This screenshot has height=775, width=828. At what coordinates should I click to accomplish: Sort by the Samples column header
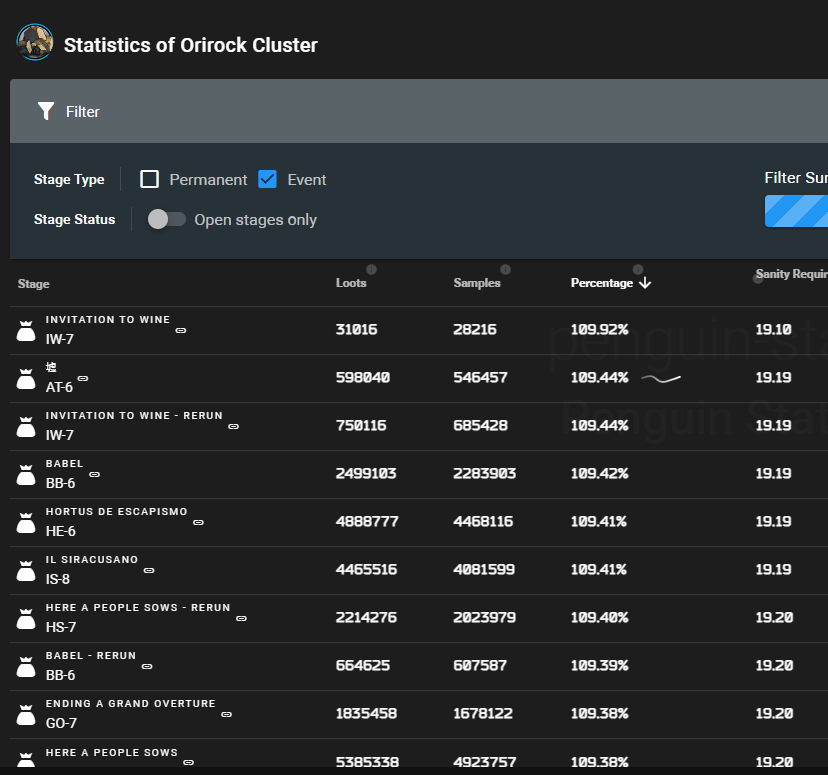point(477,283)
